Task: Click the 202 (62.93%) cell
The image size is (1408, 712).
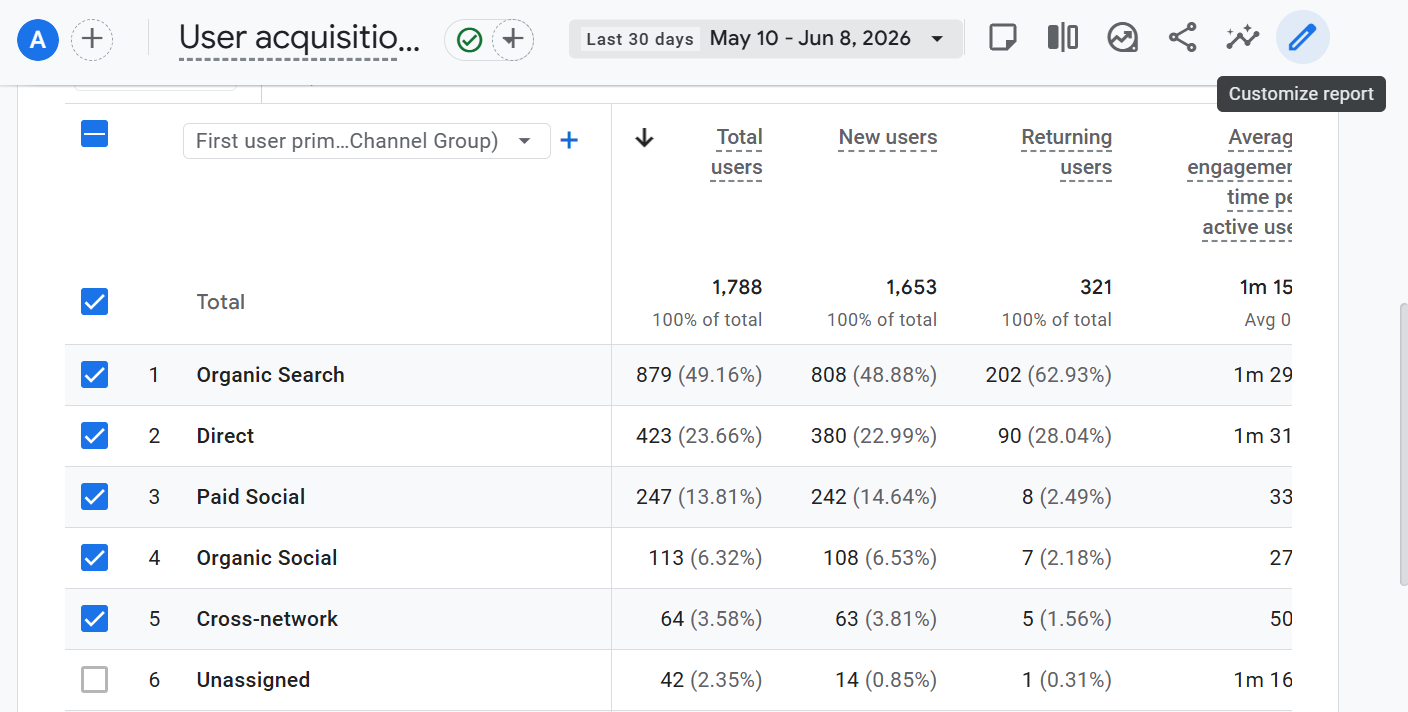Action: (x=1049, y=375)
